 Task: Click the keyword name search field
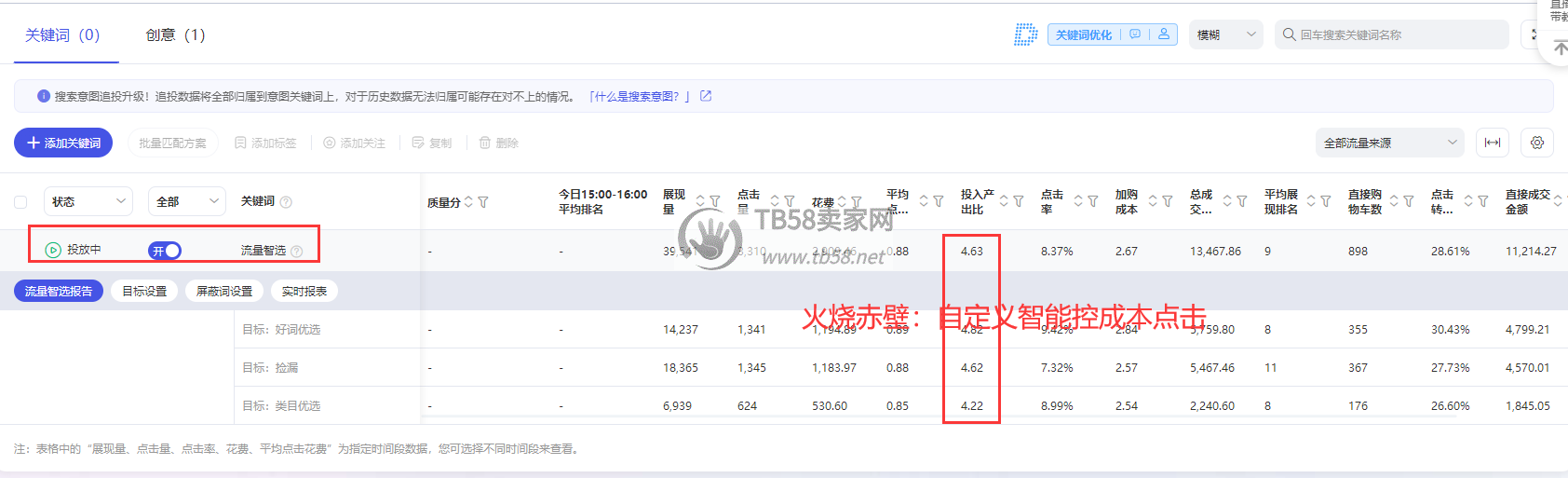1397,34
